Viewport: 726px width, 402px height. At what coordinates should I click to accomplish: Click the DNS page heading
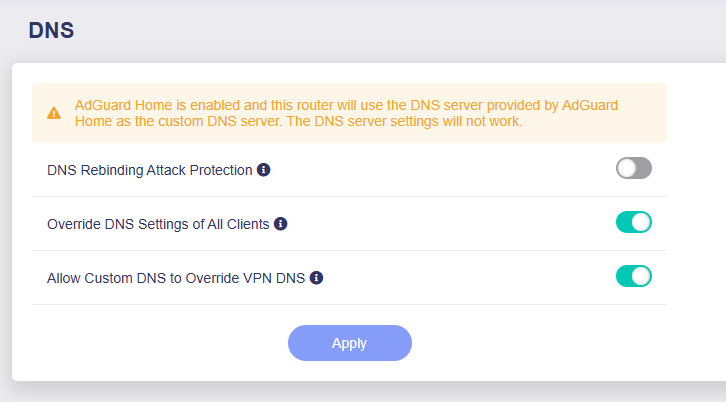pyautogui.click(x=51, y=30)
